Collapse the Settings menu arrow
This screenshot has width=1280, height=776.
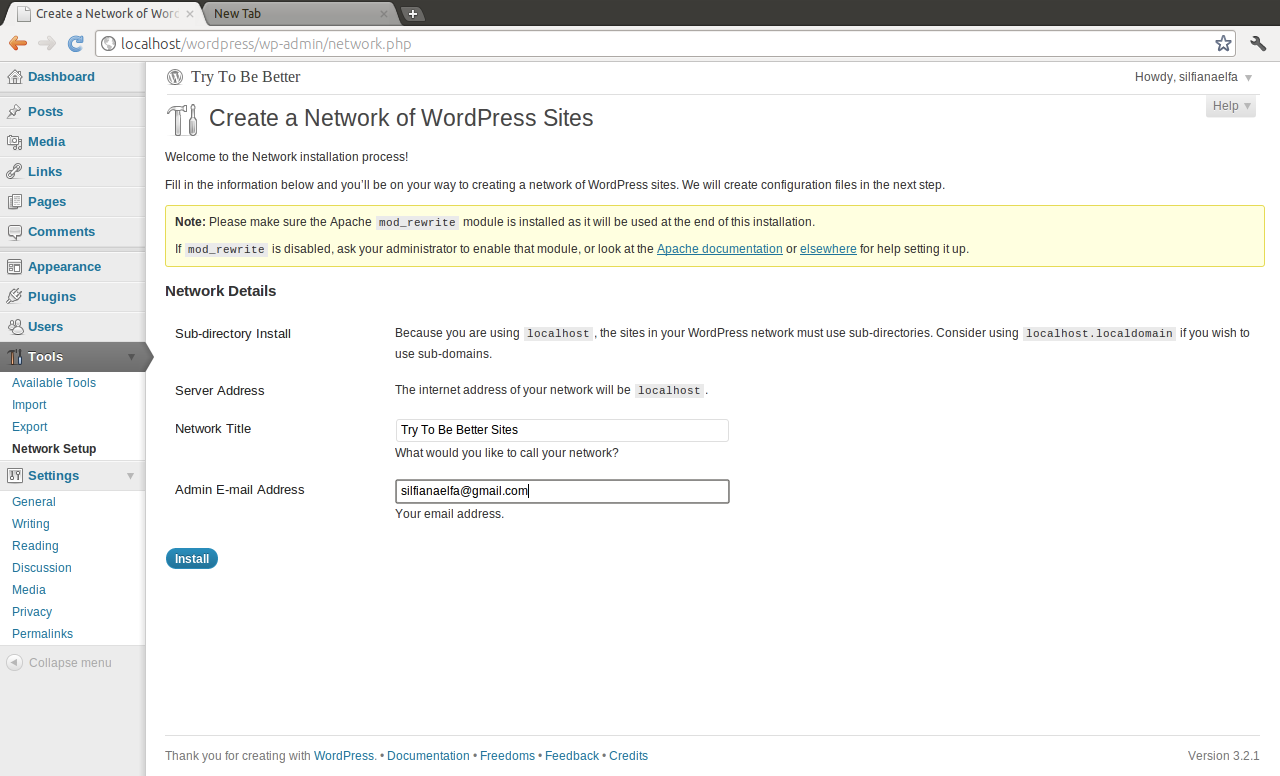[131, 476]
